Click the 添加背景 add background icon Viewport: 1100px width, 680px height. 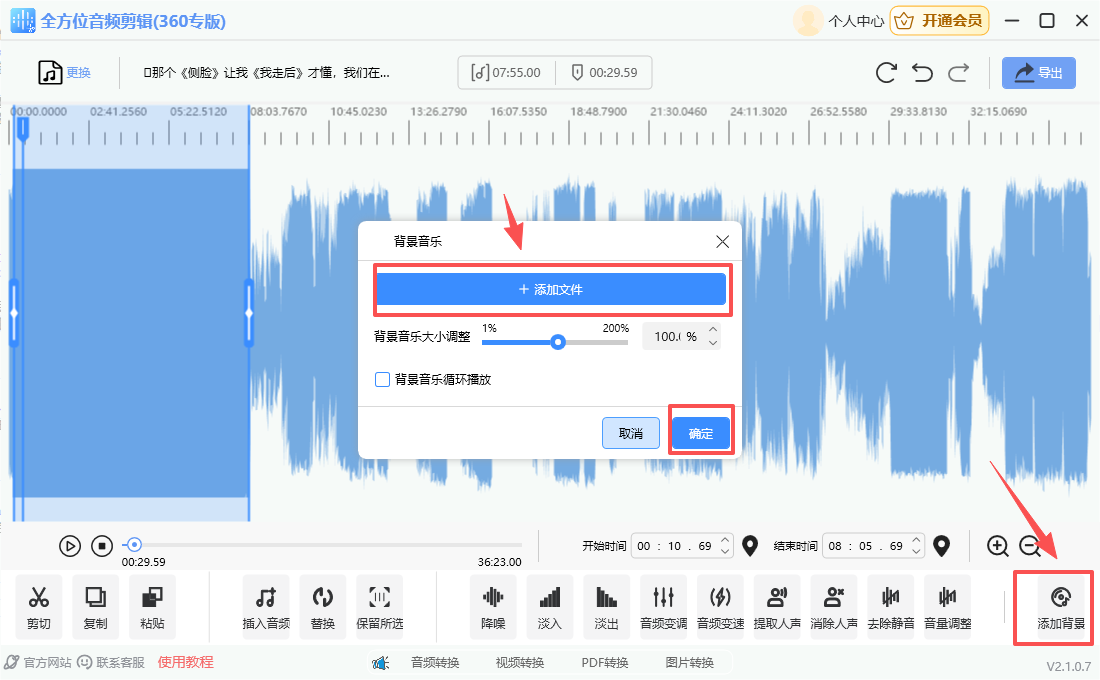pyautogui.click(x=1060, y=606)
